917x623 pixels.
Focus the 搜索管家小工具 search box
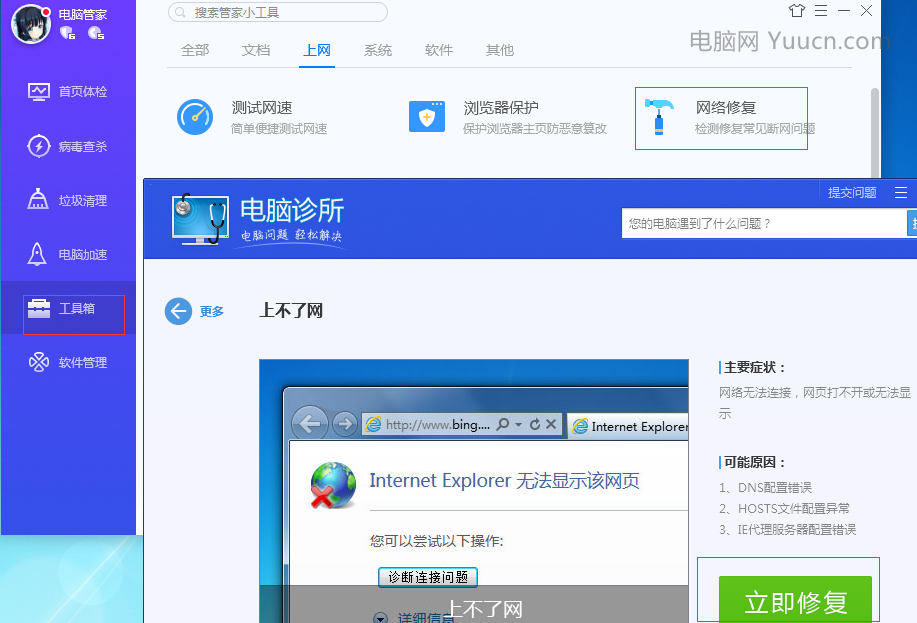coord(278,12)
